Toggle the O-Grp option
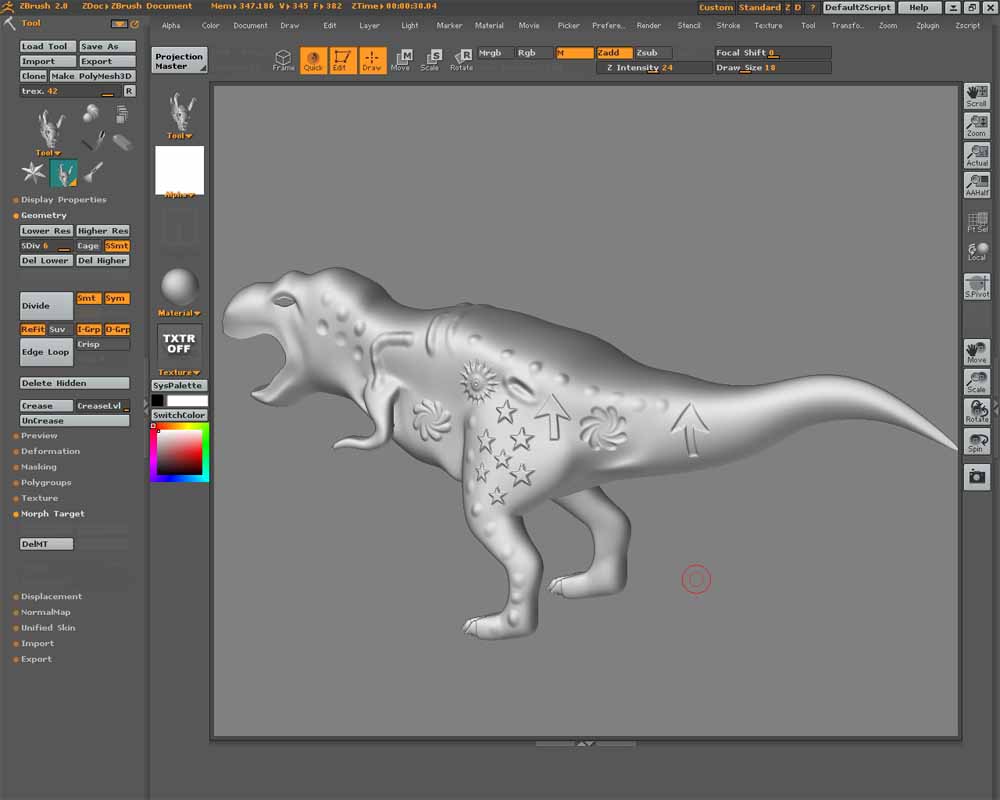Screen dimensions: 1000x800 click(117, 329)
